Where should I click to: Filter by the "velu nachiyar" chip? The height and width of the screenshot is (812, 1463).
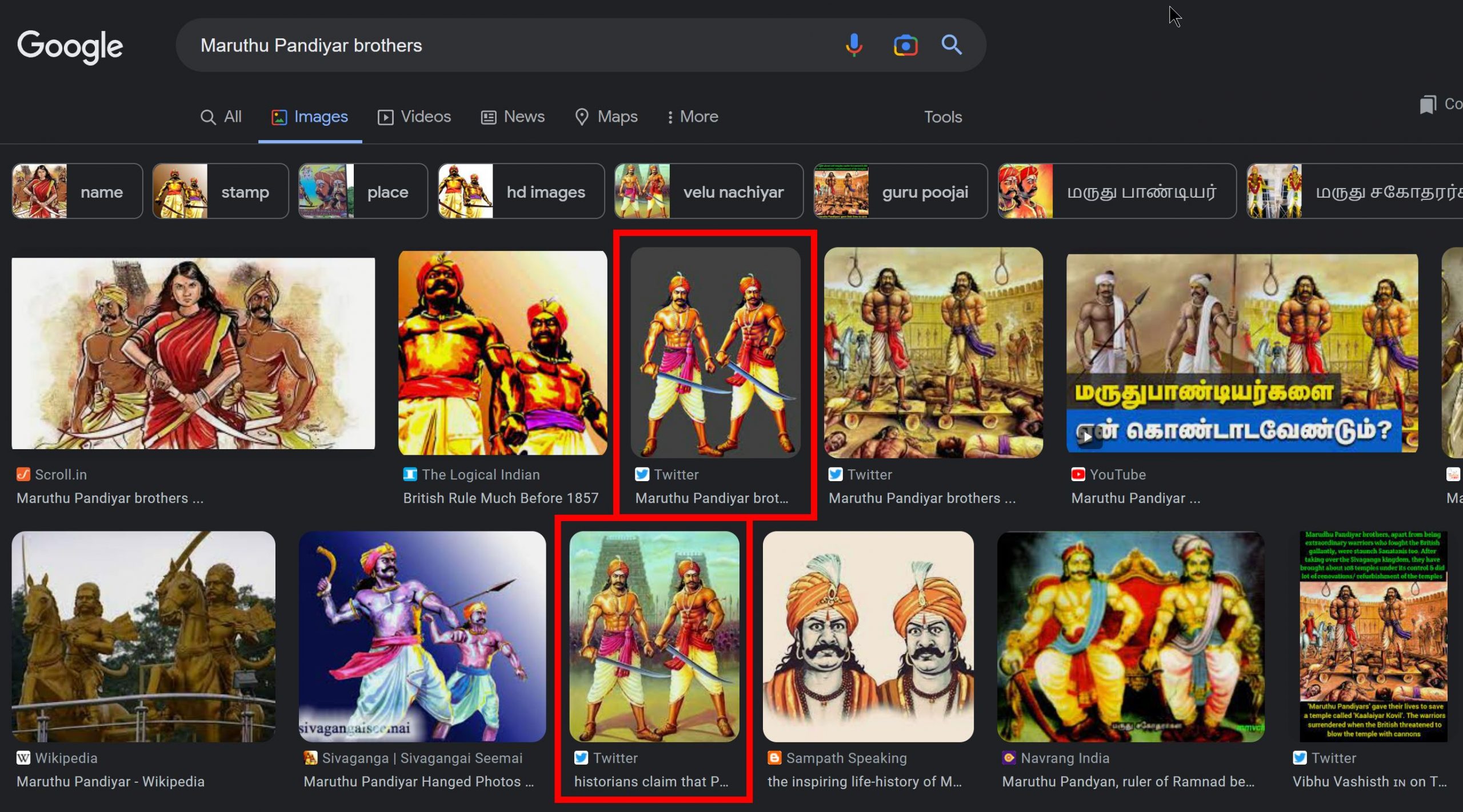[709, 191]
